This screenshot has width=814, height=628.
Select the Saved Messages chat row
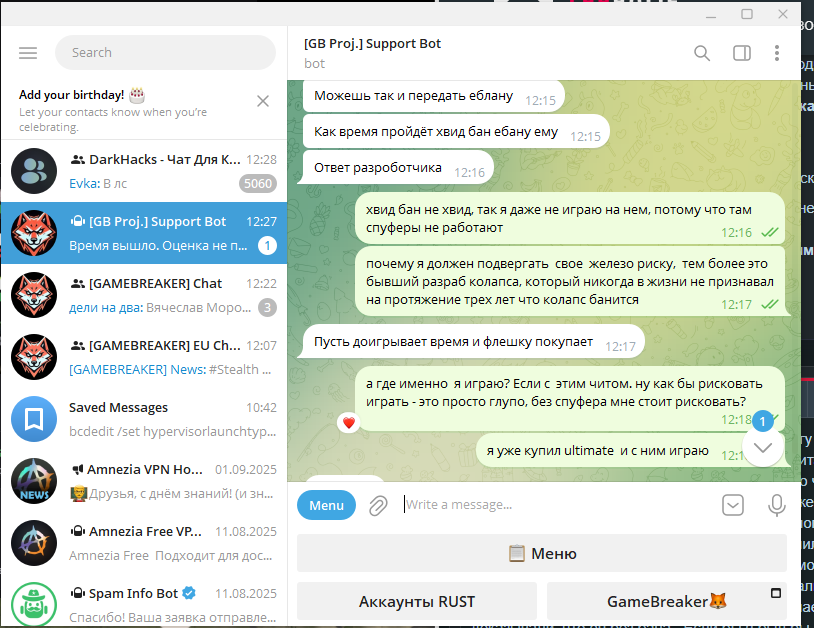(144, 419)
